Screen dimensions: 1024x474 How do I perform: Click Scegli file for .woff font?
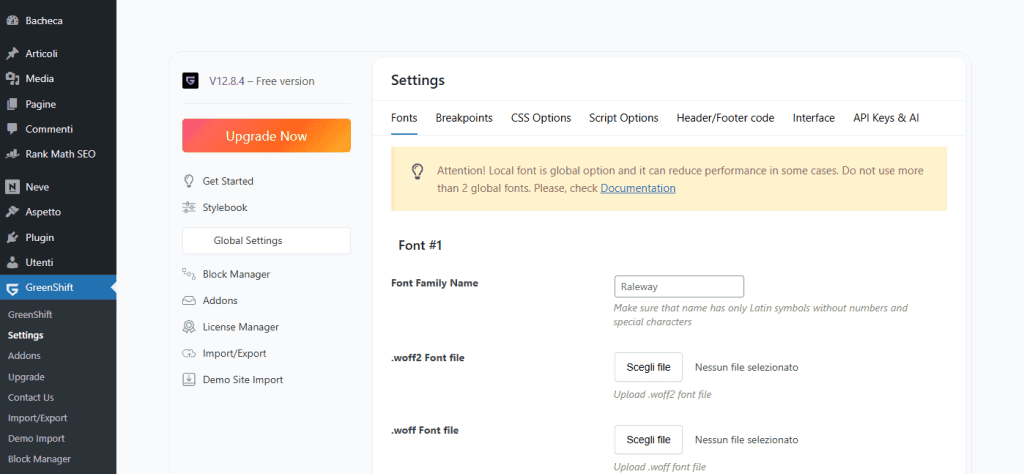(x=648, y=439)
